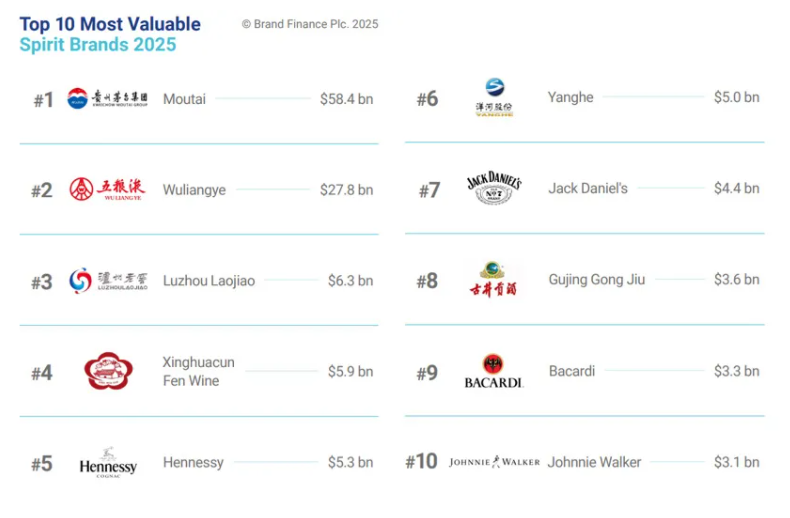Click the Jack Daniel's No.7 logo

point(494,188)
